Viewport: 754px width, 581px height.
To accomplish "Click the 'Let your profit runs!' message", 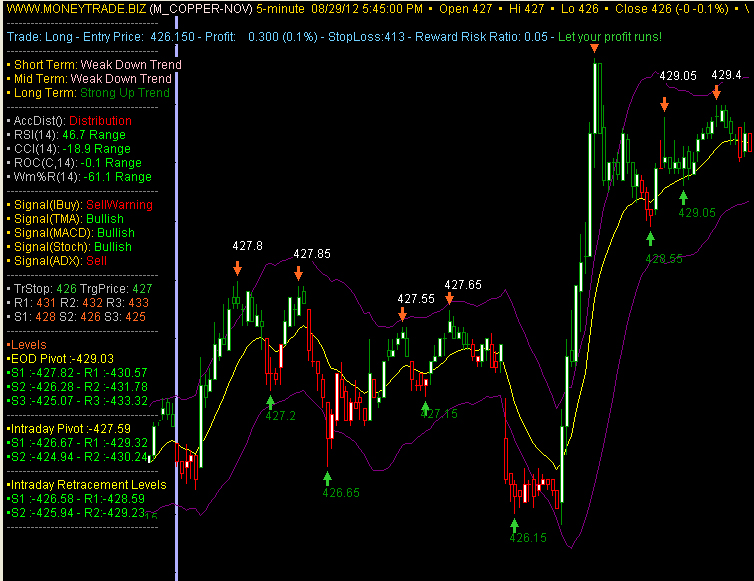I will pos(610,37).
